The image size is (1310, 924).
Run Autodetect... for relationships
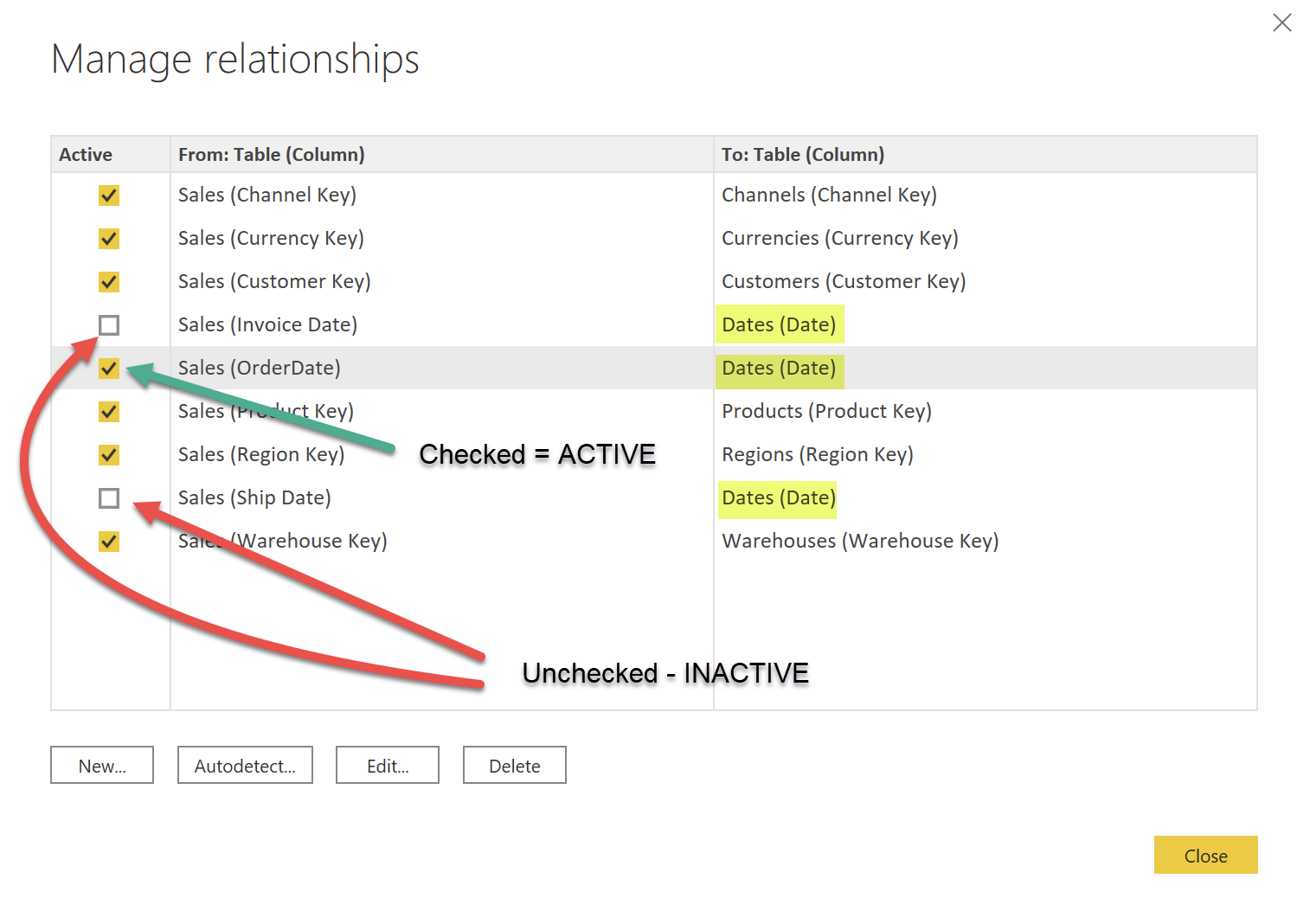pyautogui.click(x=245, y=766)
